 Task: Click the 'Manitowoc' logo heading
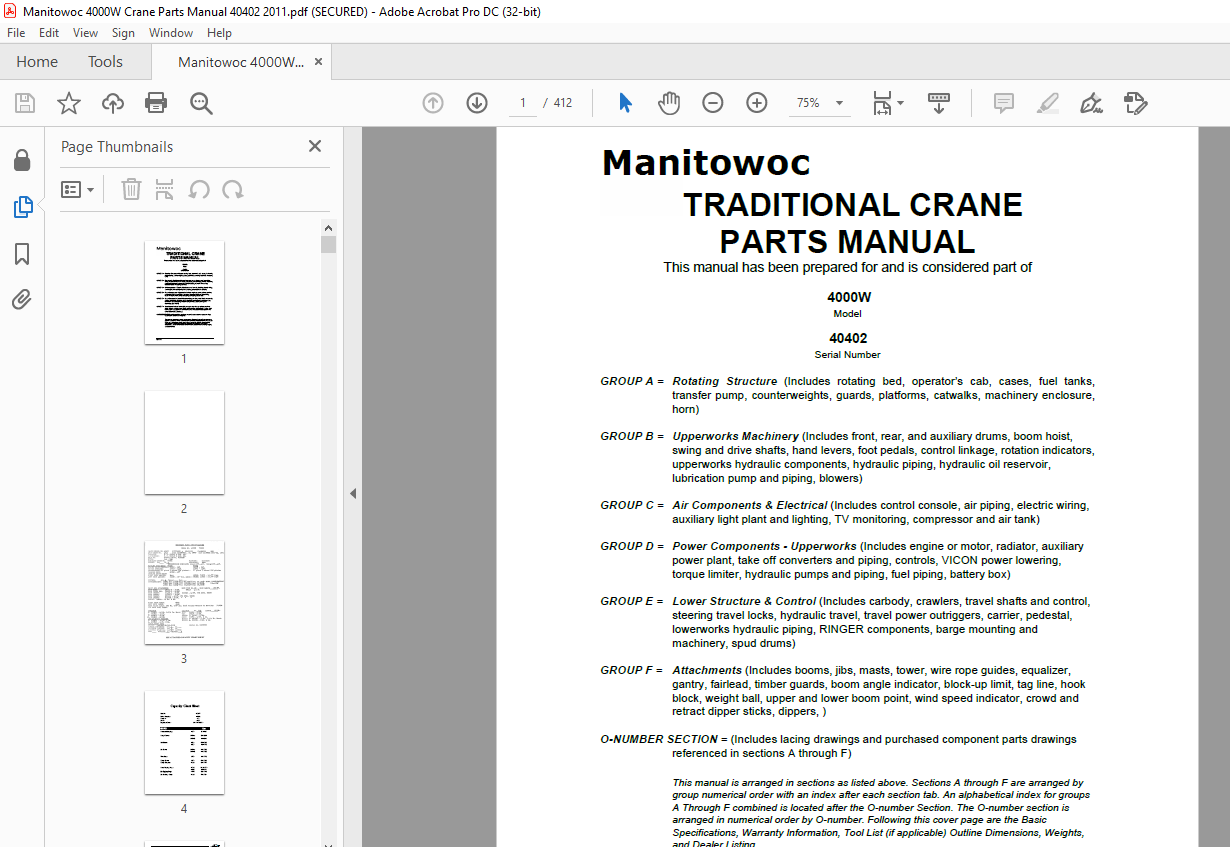point(706,163)
